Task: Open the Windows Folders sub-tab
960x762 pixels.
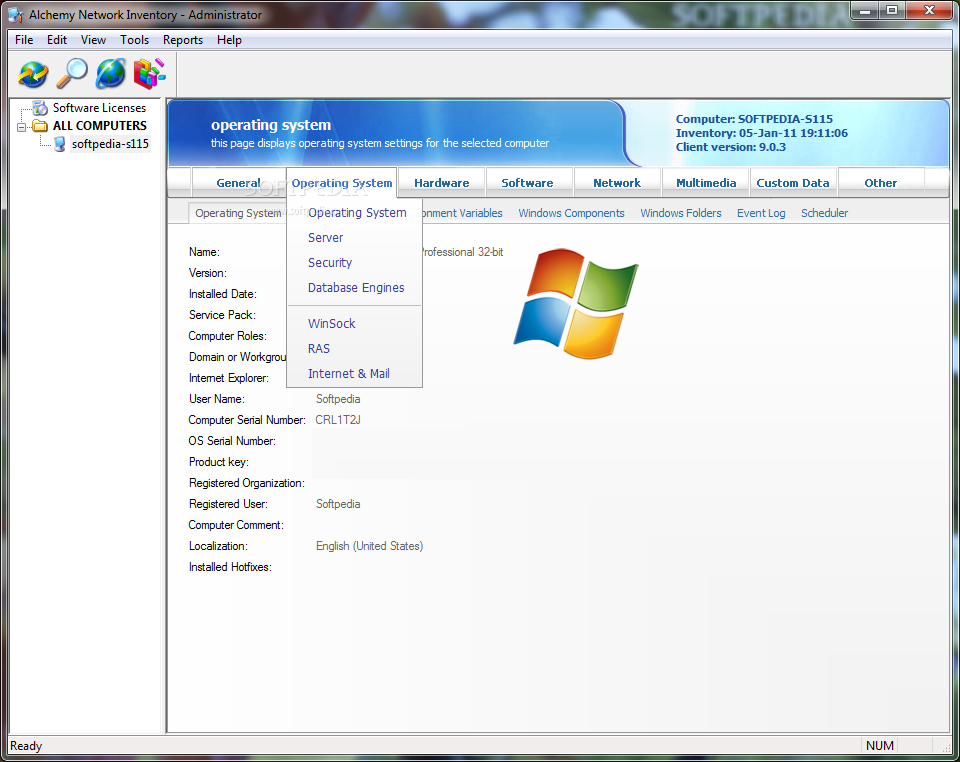Action: coord(681,213)
